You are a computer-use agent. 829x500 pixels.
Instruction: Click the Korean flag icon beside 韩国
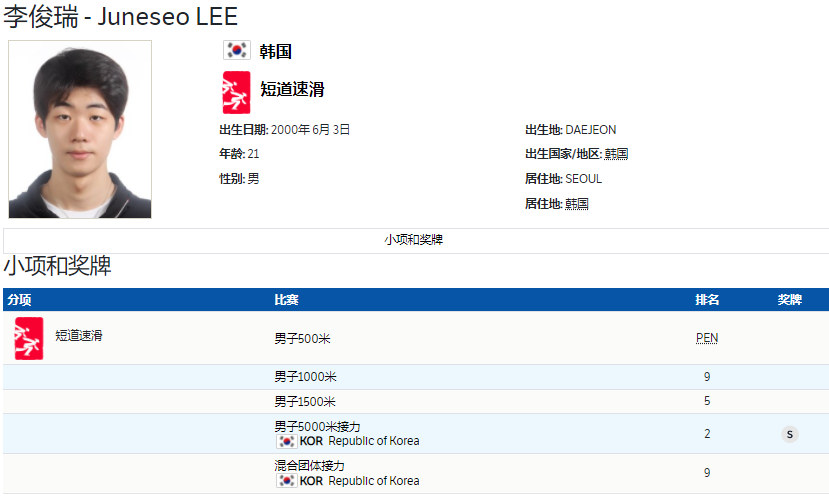tap(236, 51)
